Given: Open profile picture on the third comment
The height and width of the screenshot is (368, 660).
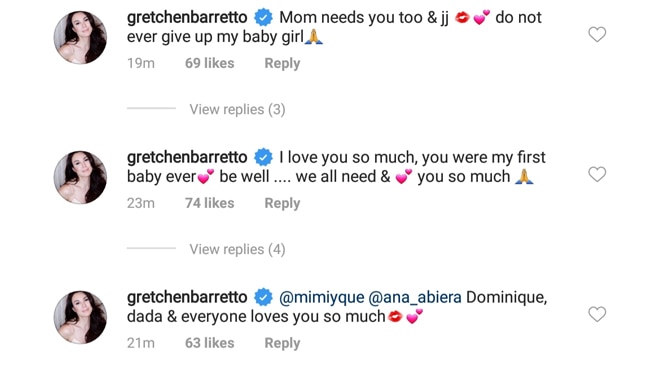Looking at the screenshot, I should coord(80,317).
